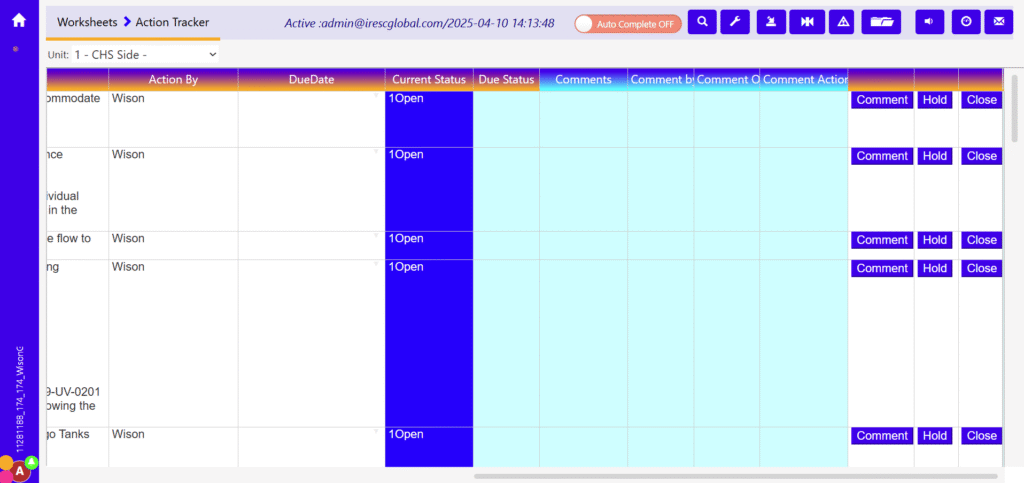
Task: Open the folder icon in toolbar
Action: pos(881,22)
